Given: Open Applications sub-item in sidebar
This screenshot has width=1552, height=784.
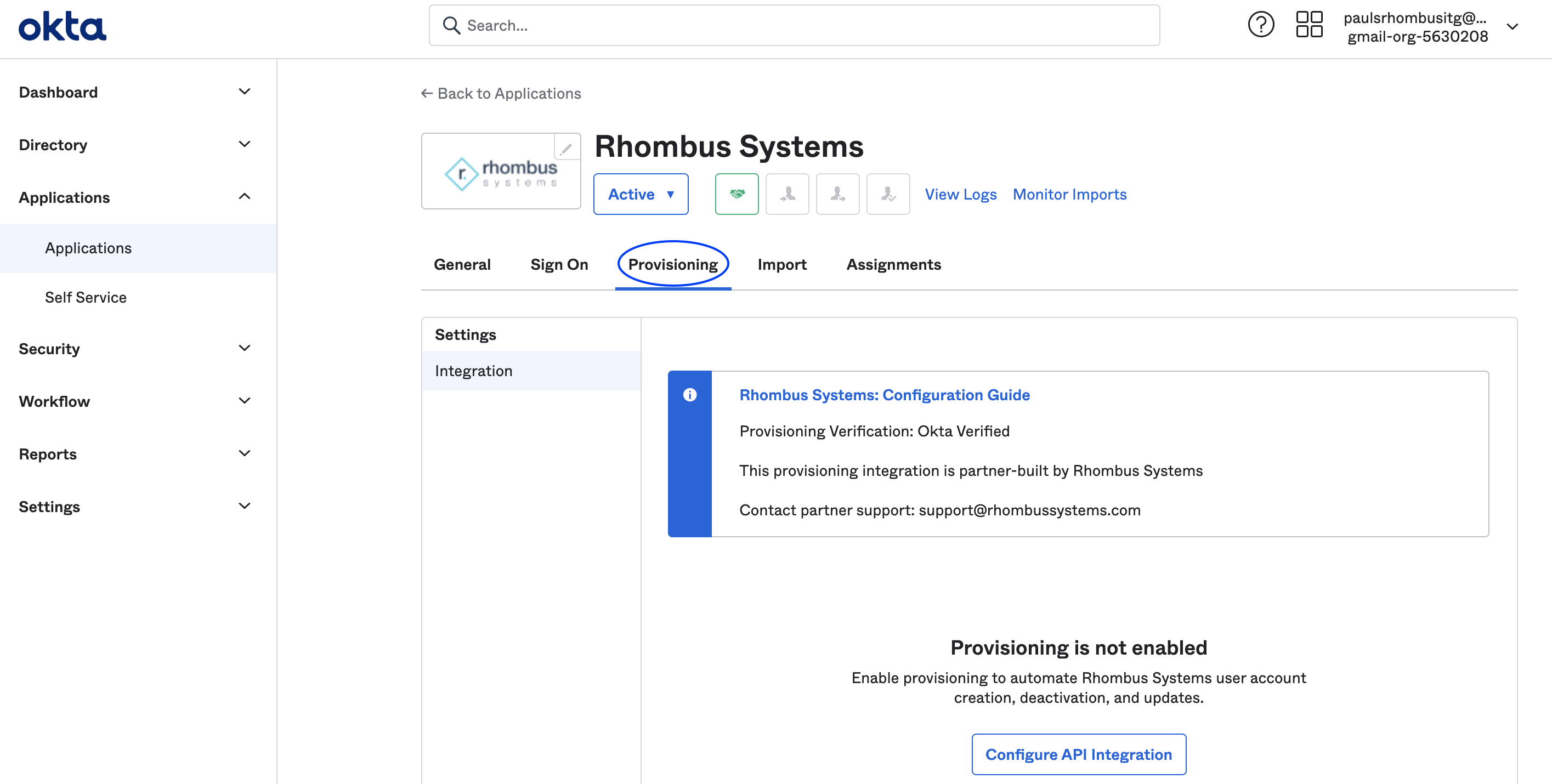Looking at the screenshot, I should tap(138, 248).
